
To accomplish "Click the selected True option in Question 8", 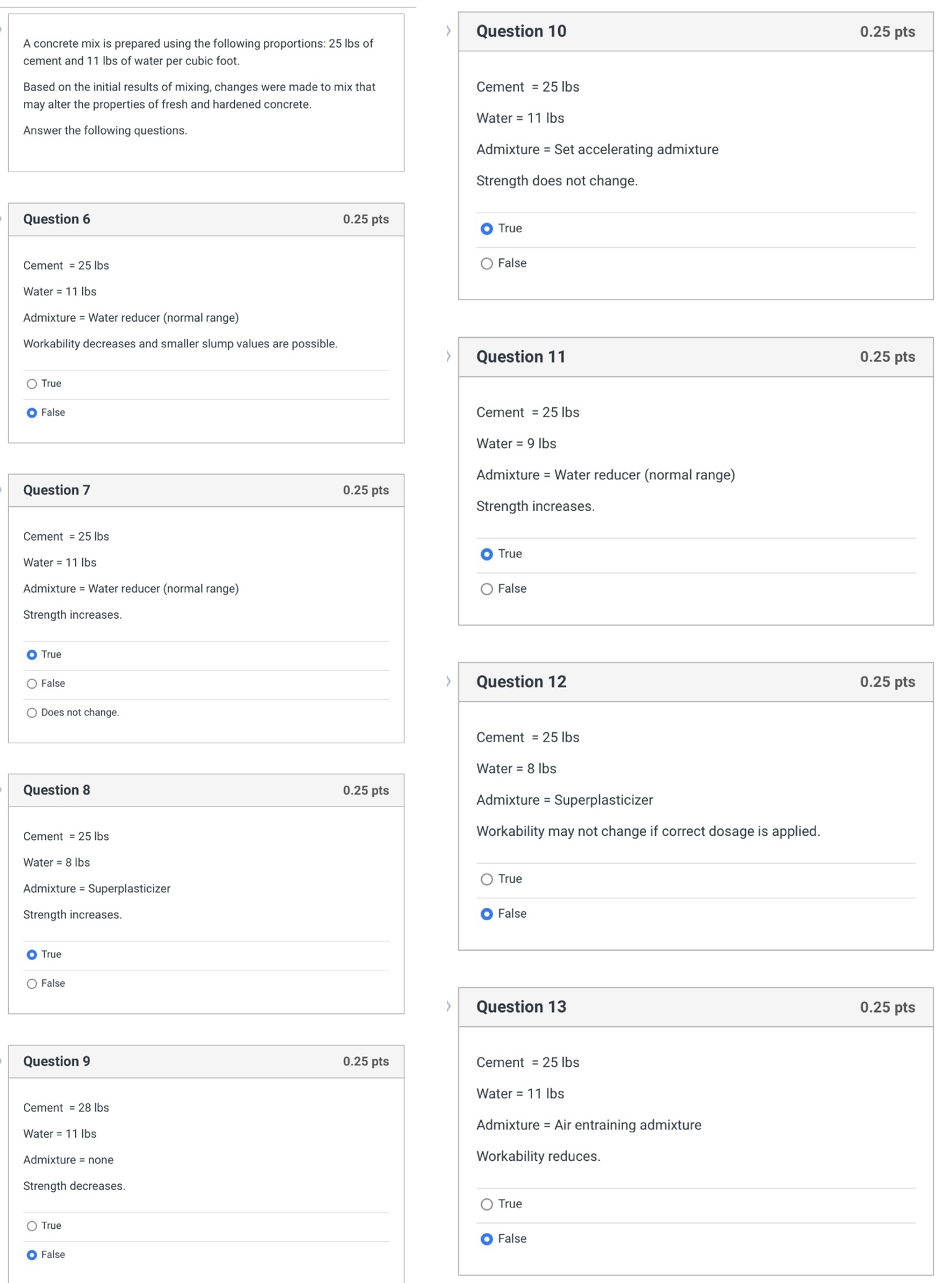I will (32, 954).
